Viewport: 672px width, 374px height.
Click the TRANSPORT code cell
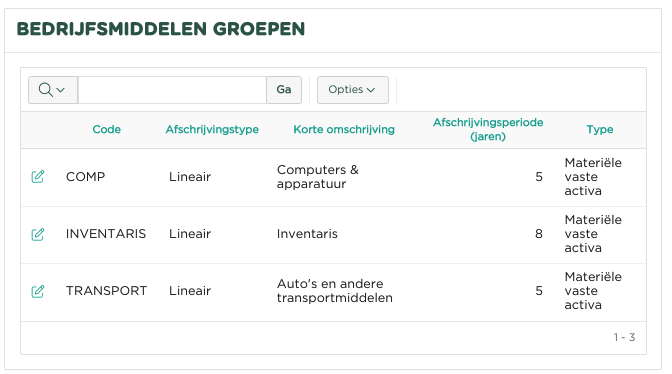point(106,291)
